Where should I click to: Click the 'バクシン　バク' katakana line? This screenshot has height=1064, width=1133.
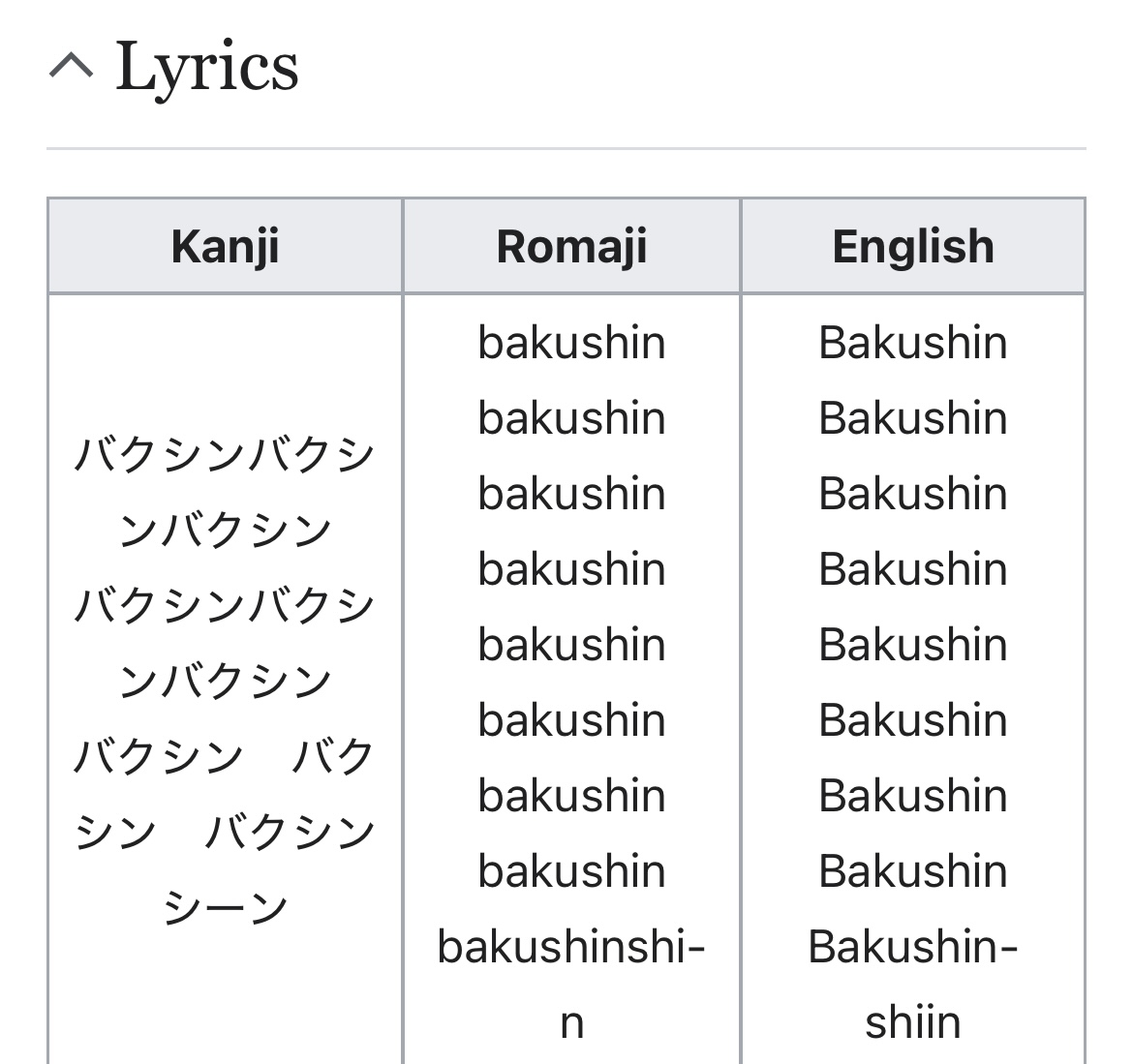[225, 757]
